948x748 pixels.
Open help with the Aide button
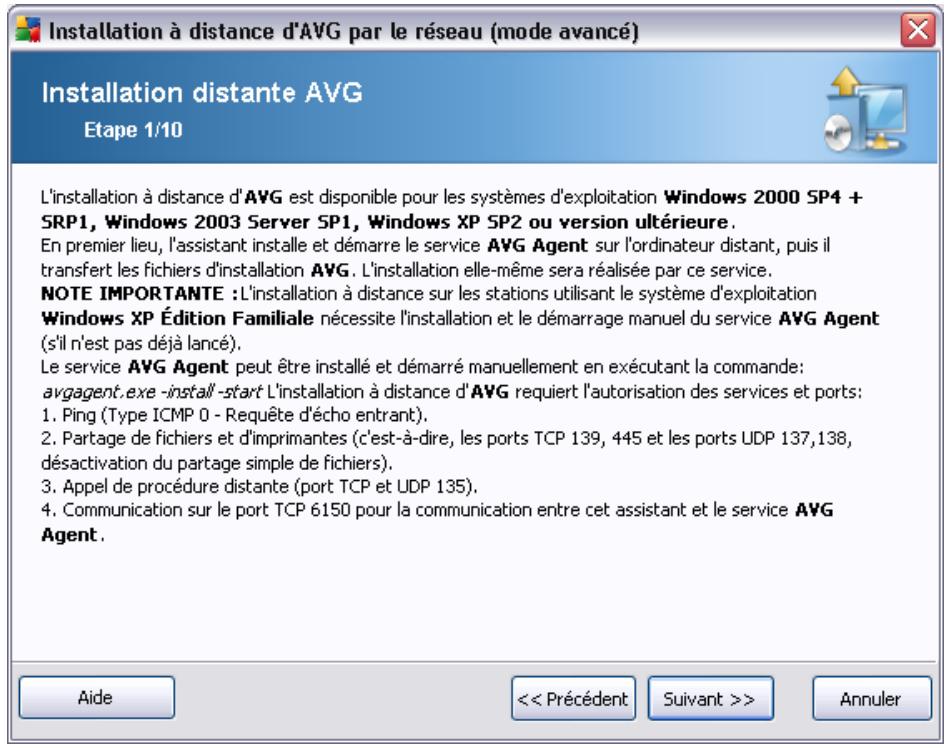point(97,697)
